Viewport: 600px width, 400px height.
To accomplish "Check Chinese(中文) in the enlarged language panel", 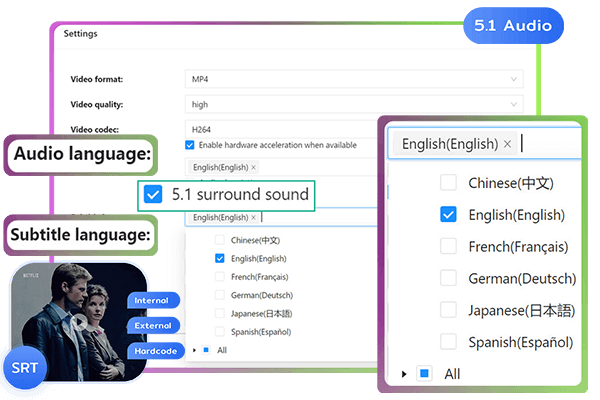I will tap(448, 183).
